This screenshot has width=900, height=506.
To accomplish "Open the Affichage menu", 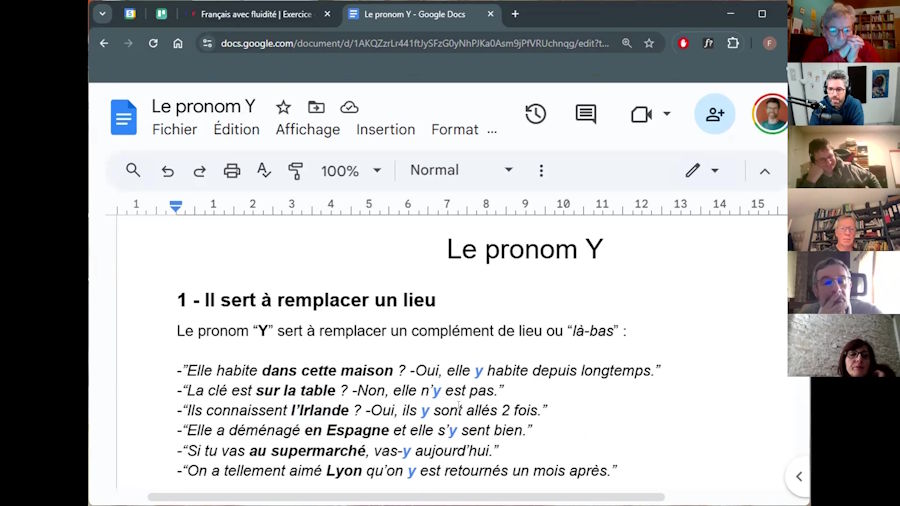I will [308, 130].
